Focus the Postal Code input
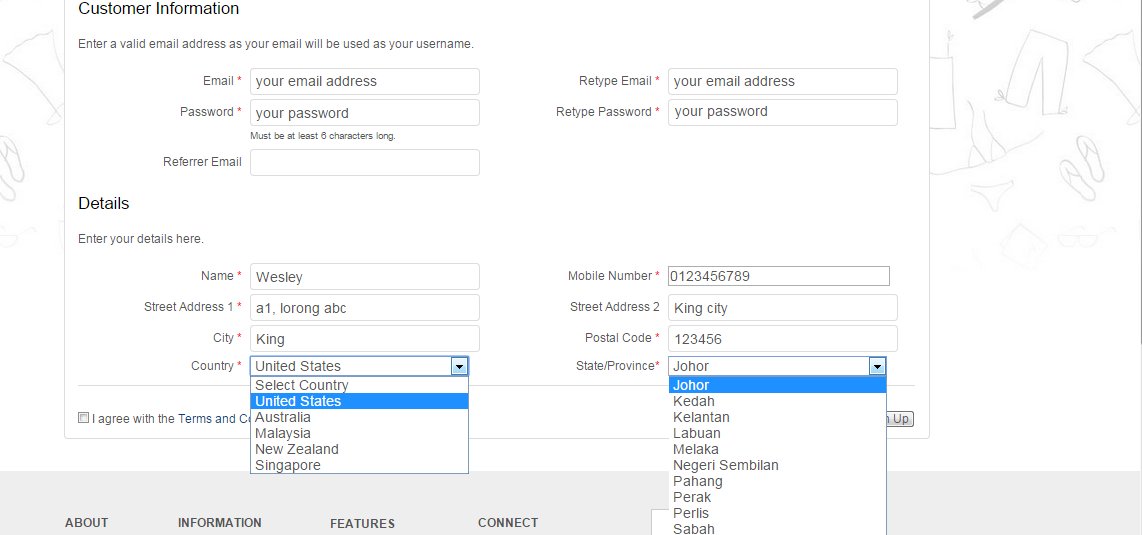 (783, 339)
